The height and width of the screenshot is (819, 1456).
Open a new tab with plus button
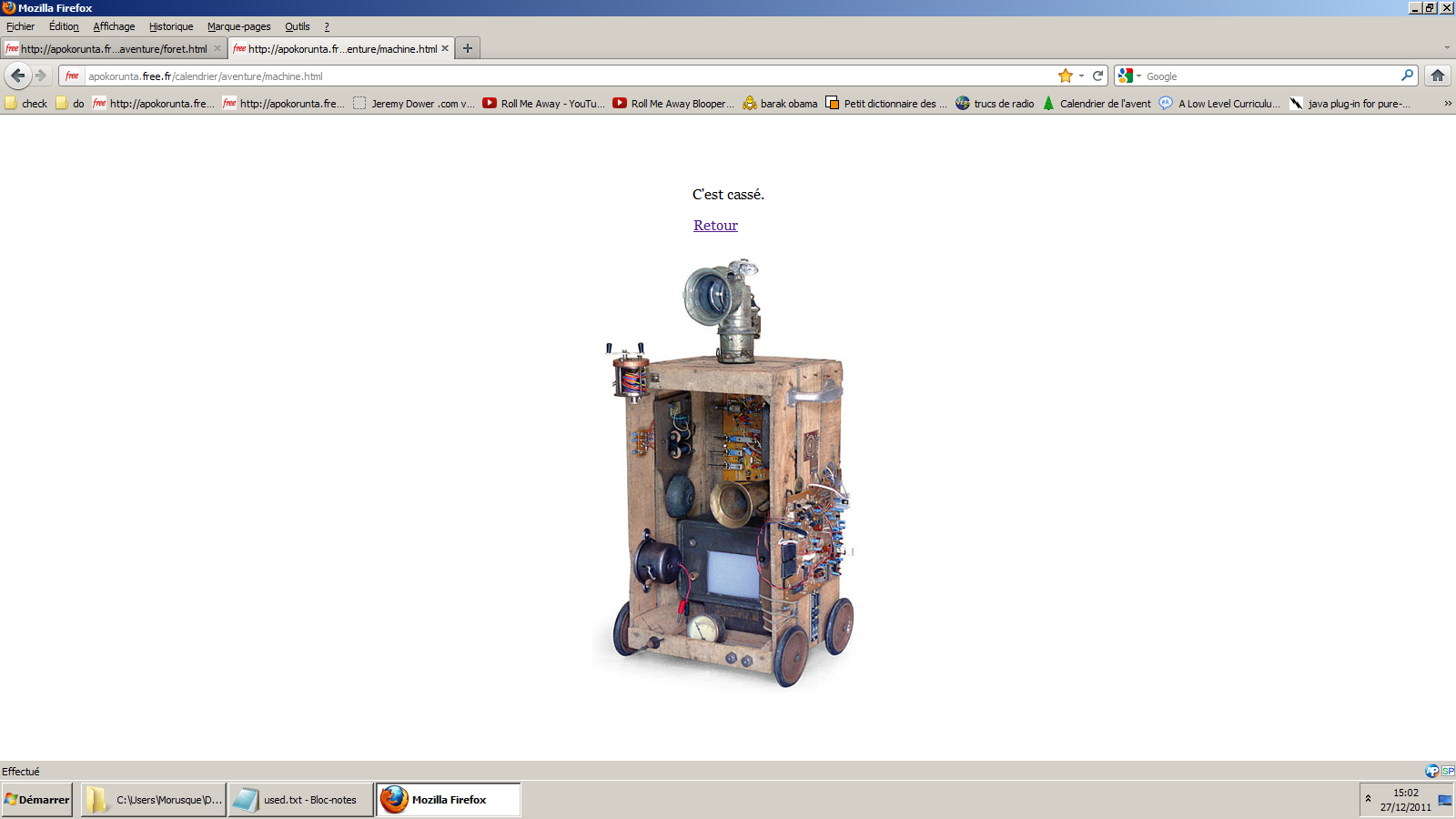pos(468,48)
